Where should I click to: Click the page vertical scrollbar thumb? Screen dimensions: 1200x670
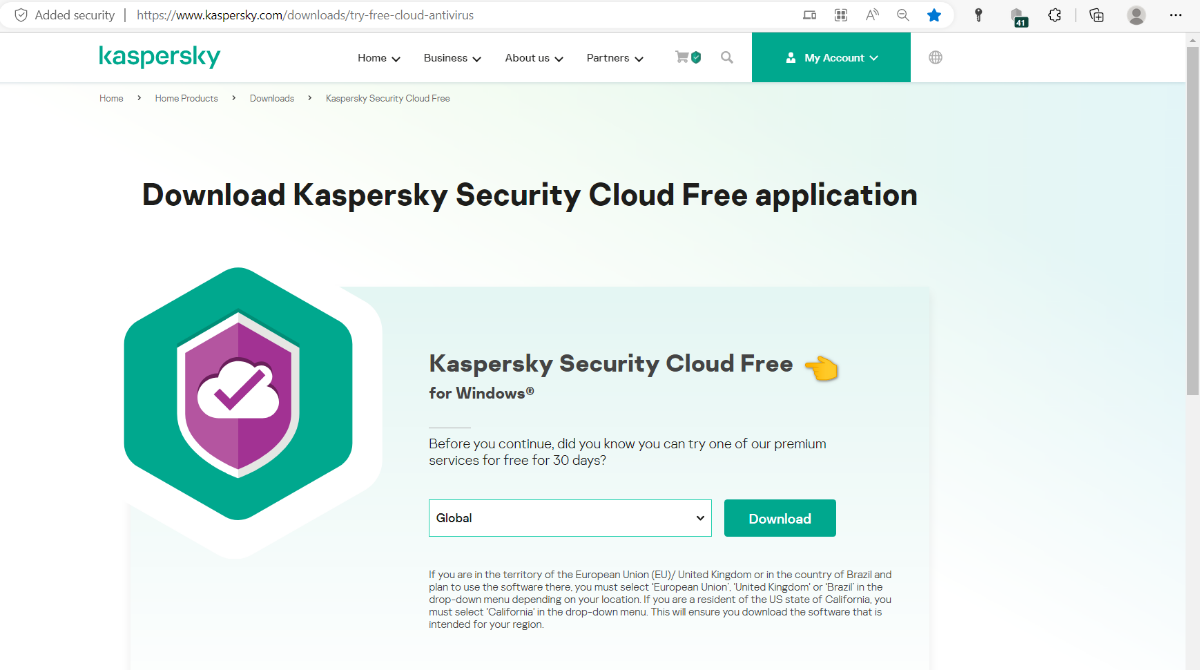(x=1192, y=220)
